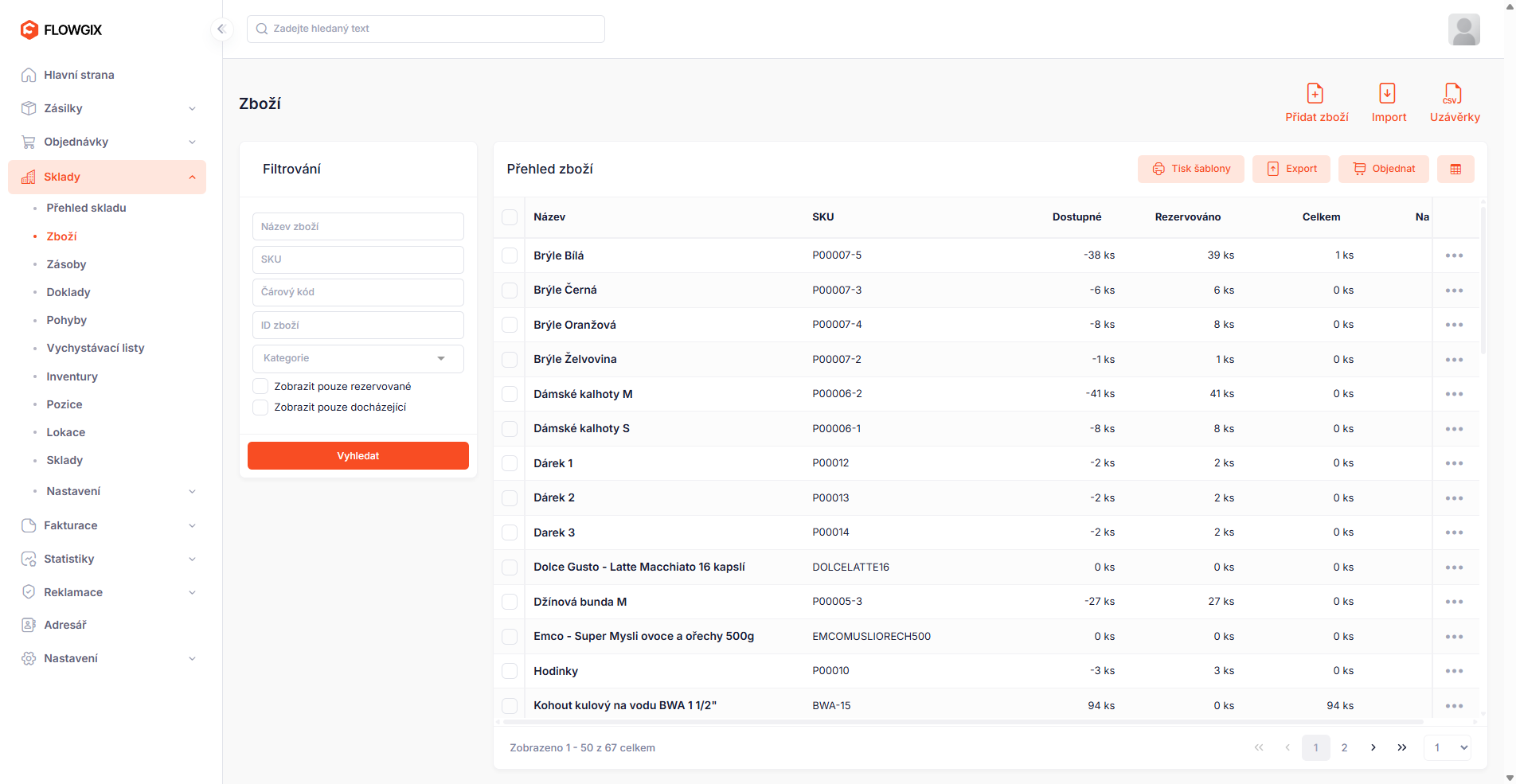Go to Hlavní strana
The image size is (1516, 784).
tap(79, 75)
